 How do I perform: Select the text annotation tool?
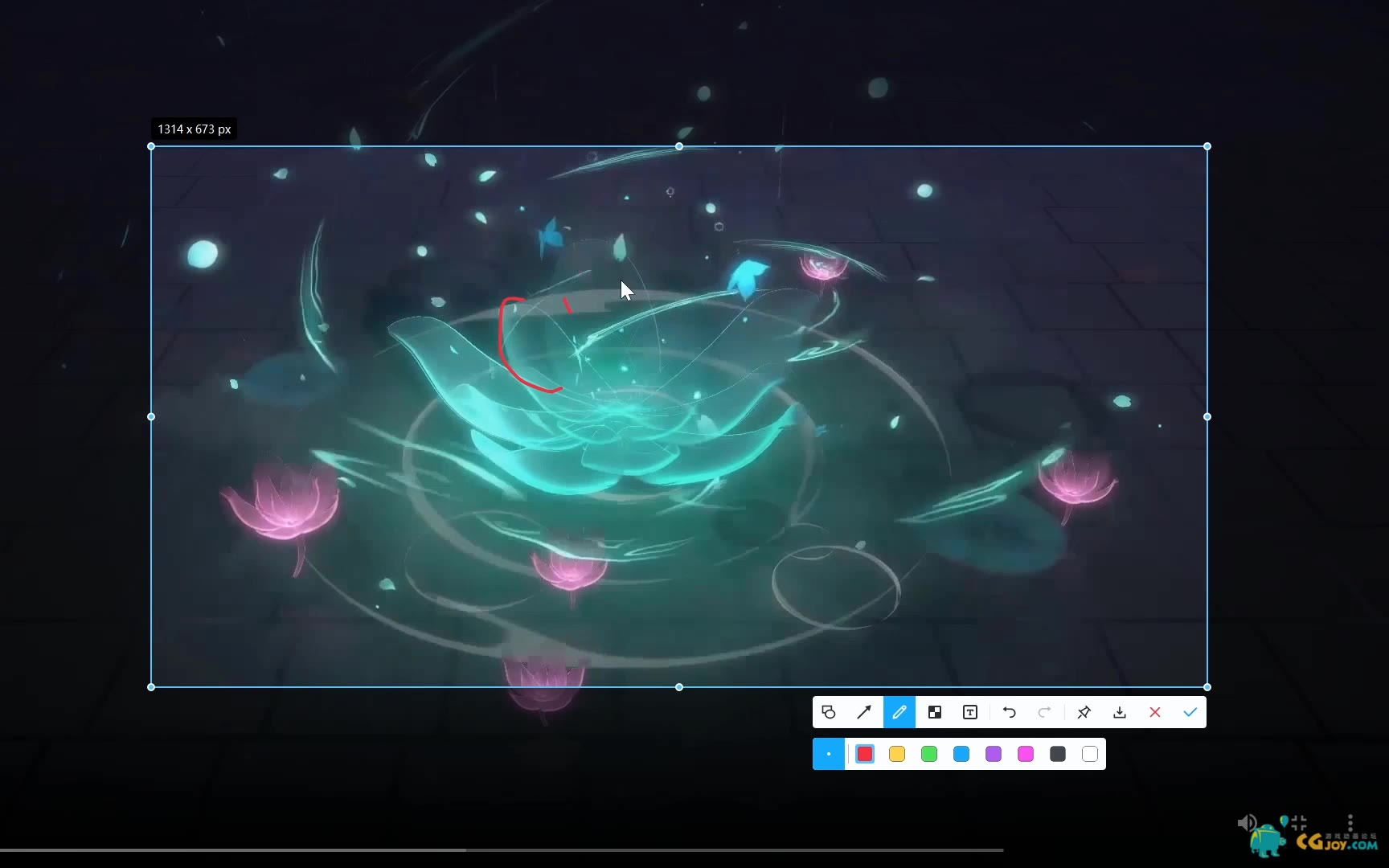970,712
